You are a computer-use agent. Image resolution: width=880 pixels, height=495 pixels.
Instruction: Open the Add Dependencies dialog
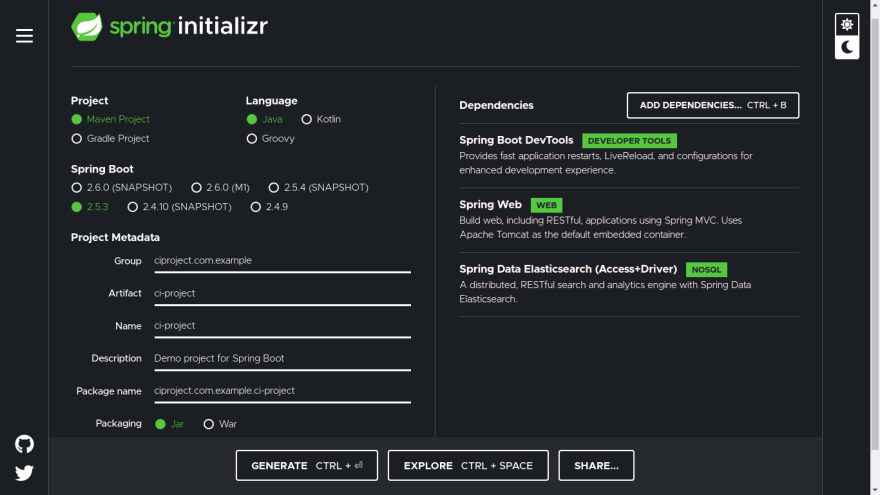coord(713,106)
